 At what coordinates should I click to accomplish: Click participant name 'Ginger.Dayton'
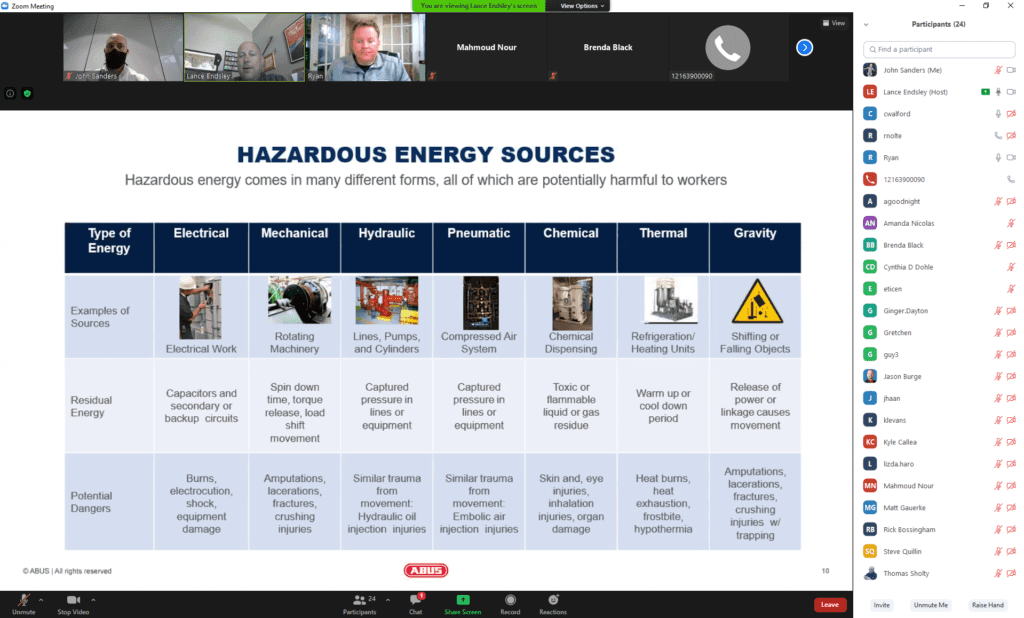pyautogui.click(x=905, y=311)
